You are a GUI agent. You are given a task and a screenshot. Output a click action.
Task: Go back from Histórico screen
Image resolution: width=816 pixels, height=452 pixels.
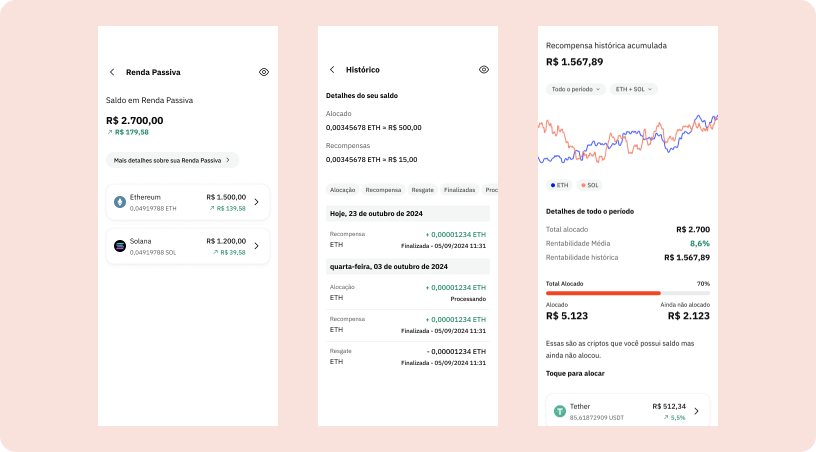coord(332,70)
